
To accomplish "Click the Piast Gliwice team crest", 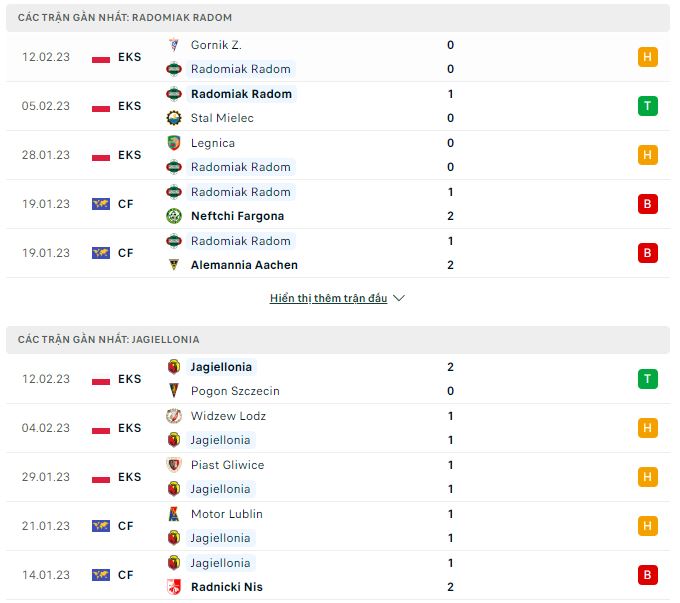I will (x=174, y=465).
